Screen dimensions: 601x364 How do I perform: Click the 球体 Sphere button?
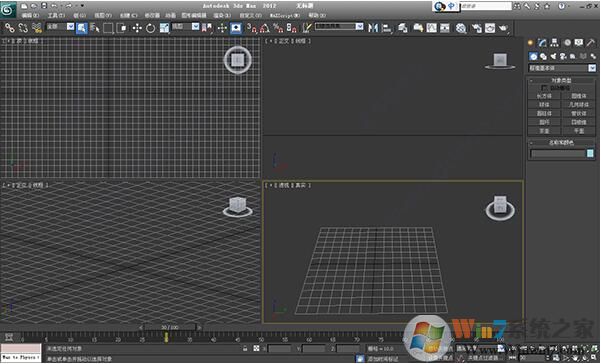click(544, 105)
